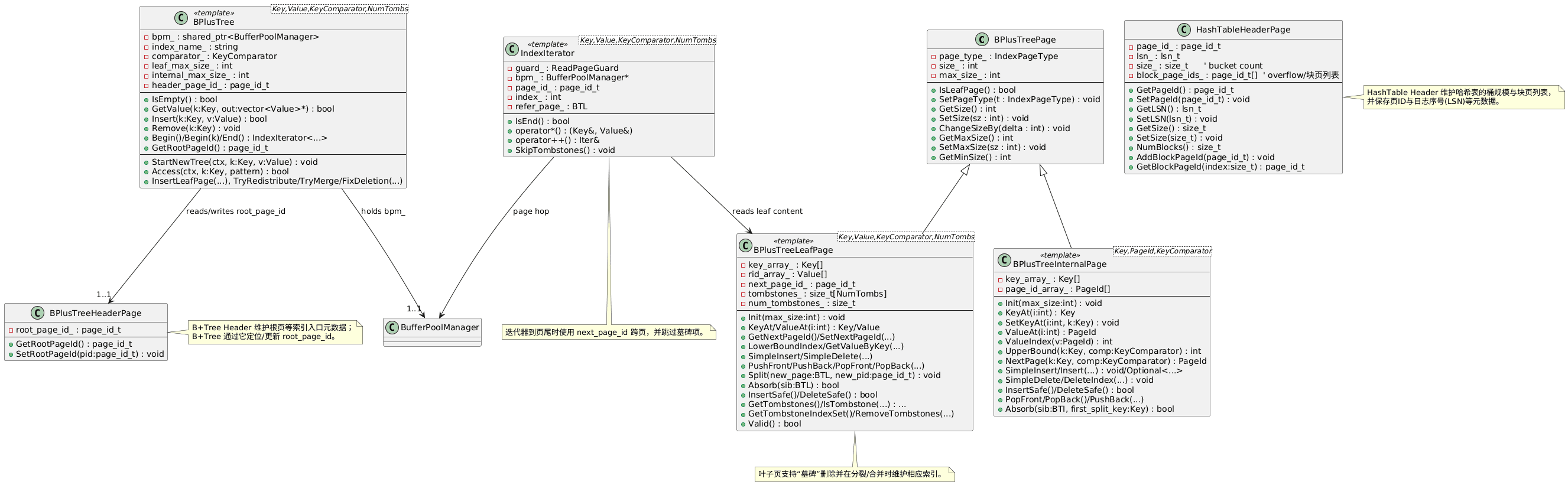The height and width of the screenshot is (485, 1568).
Task: Click the BPlusTree class circle icon
Action: [181, 18]
